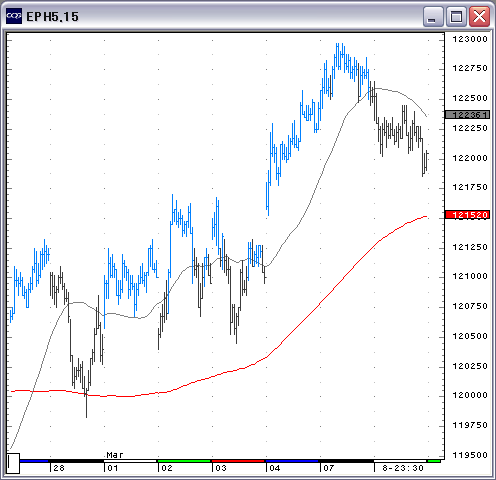The width and height of the screenshot is (496, 480).
Task: Click the 01 date marker on time axis
Action: pos(113,468)
